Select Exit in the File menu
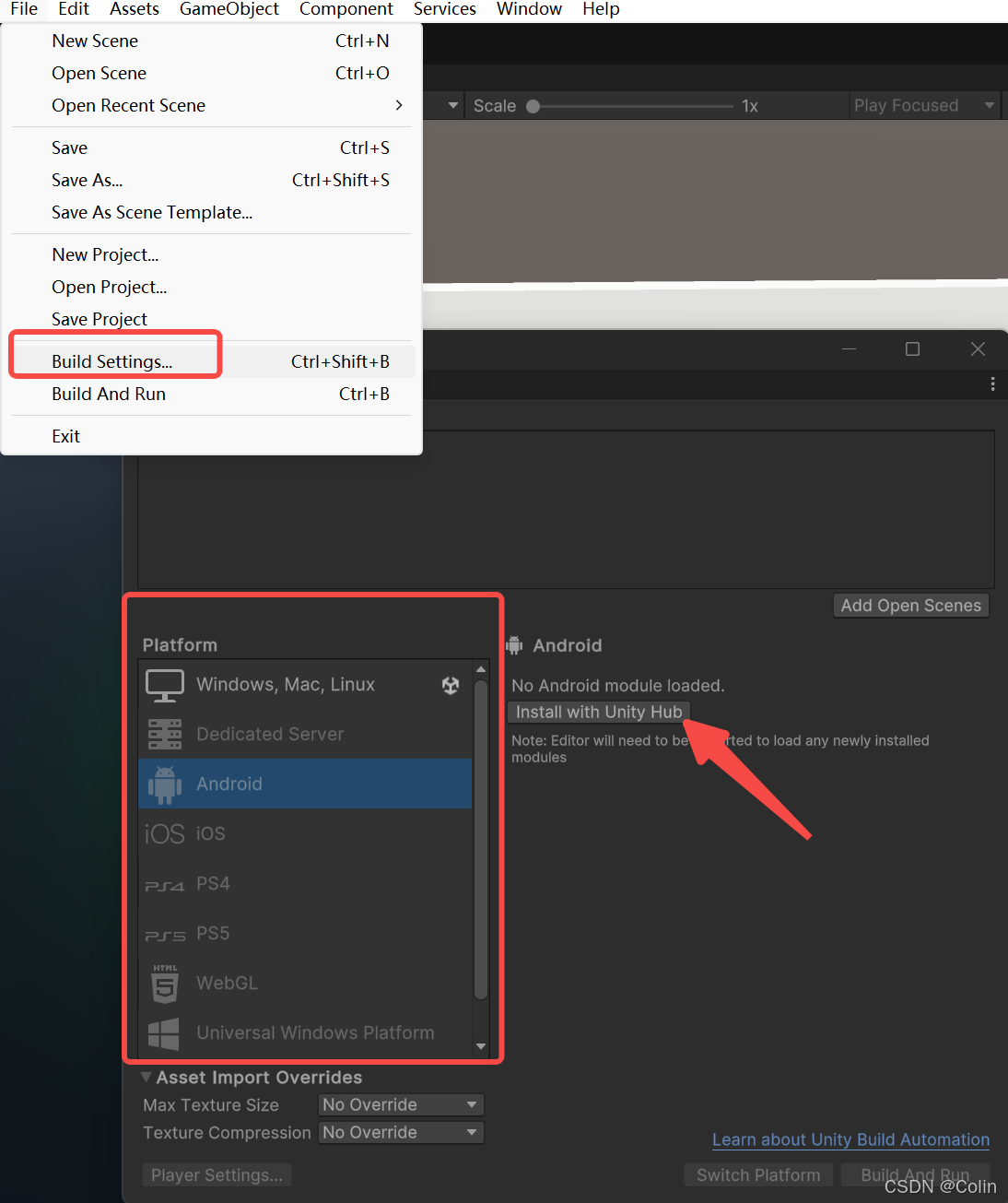Image resolution: width=1008 pixels, height=1203 pixels. [x=212, y=436]
